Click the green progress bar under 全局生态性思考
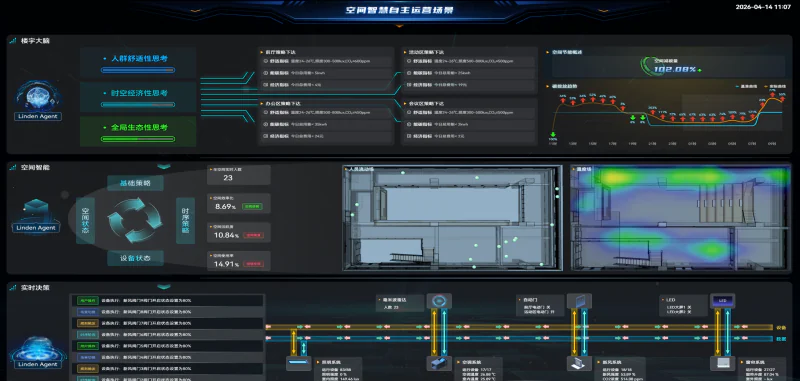The height and width of the screenshot is (381, 800). point(138,139)
